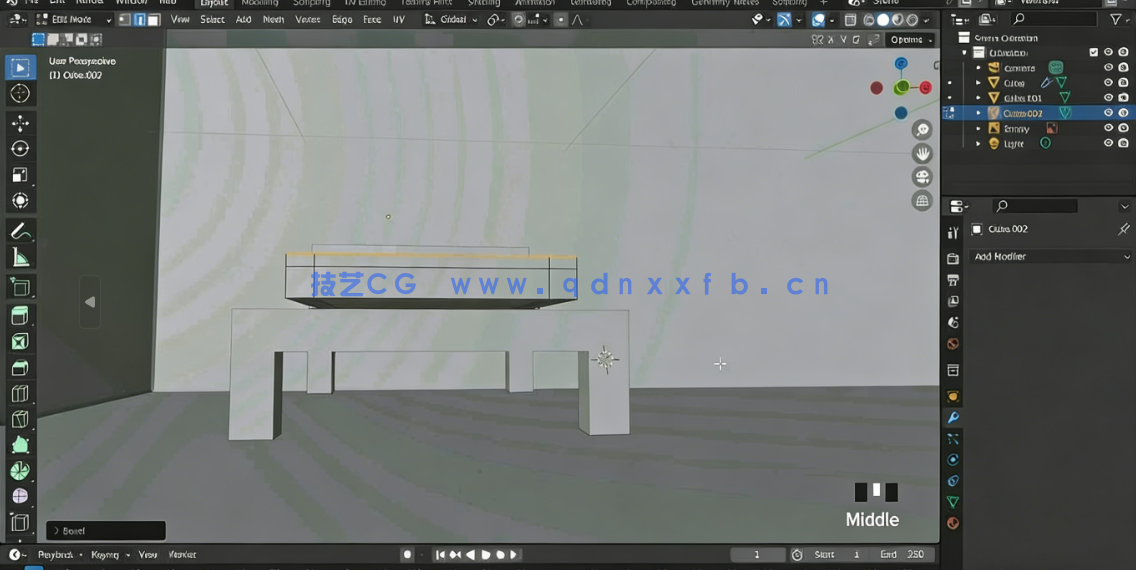Switch to solid viewport shading

pyautogui.click(x=883, y=20)
